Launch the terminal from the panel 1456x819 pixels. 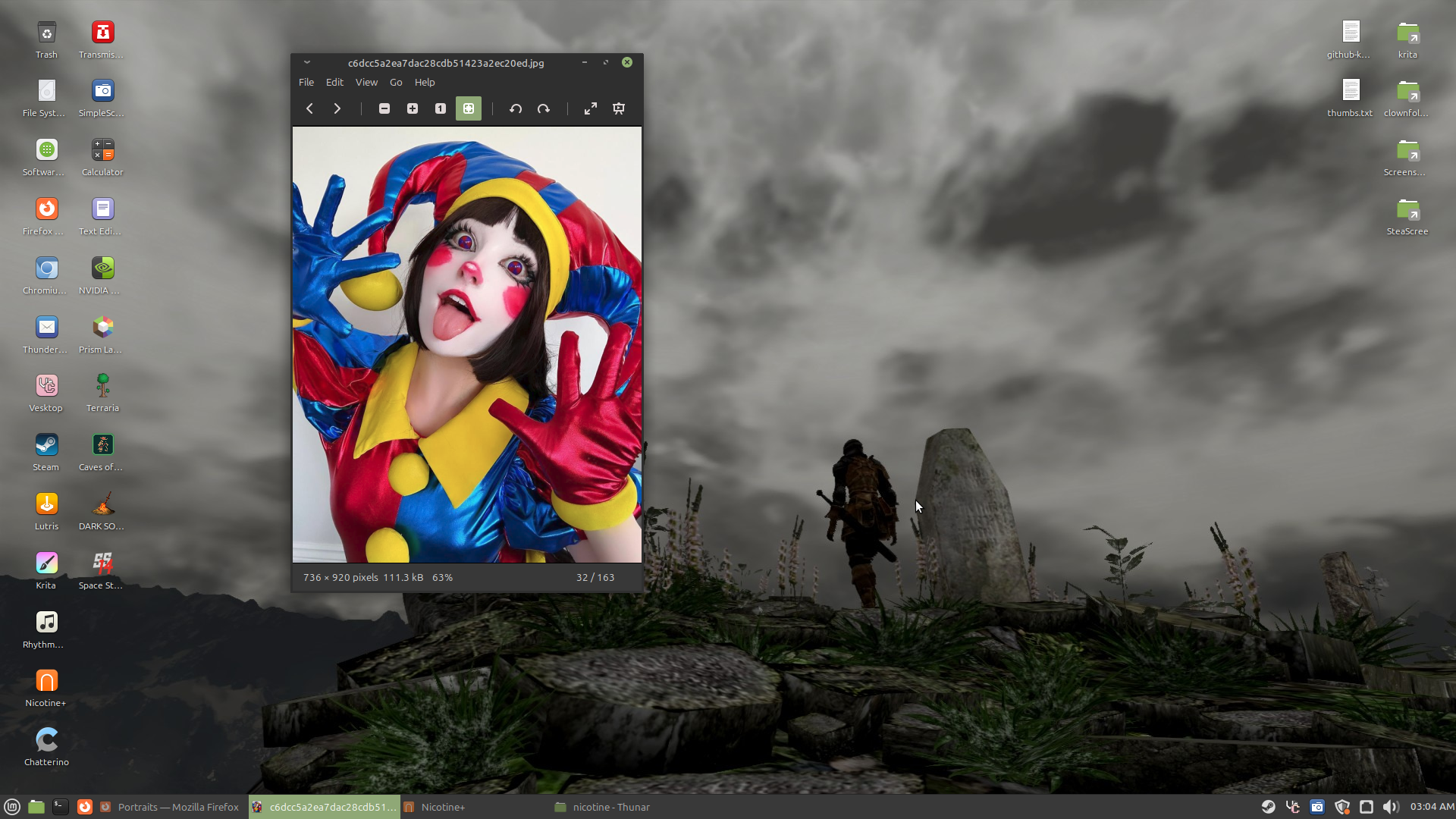61,807
